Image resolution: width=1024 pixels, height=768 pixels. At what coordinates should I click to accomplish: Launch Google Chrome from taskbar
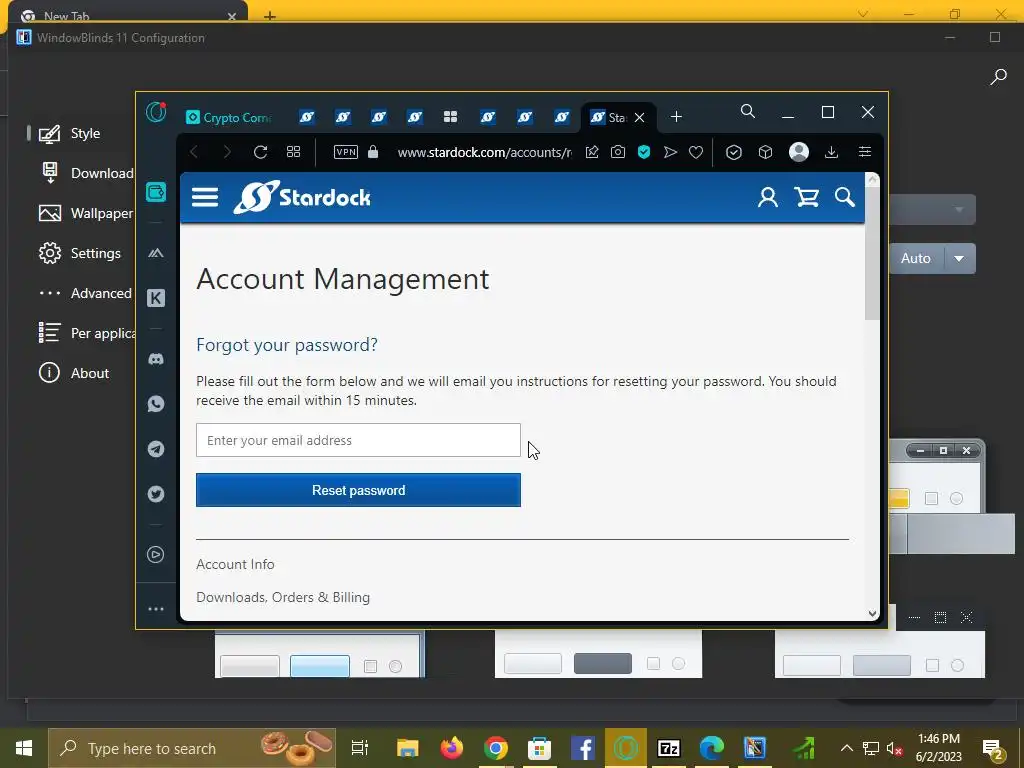[x=496, y=748]
